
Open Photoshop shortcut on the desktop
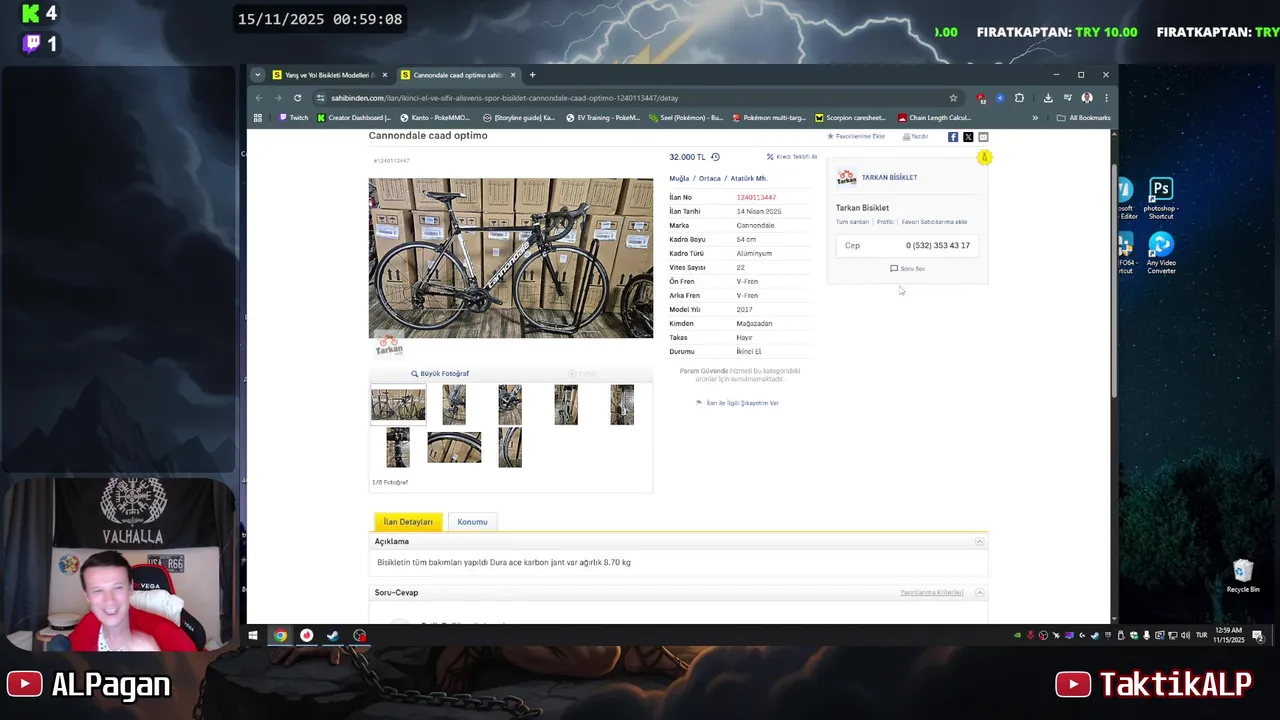pyautogui.click(x=1161, y=198)
